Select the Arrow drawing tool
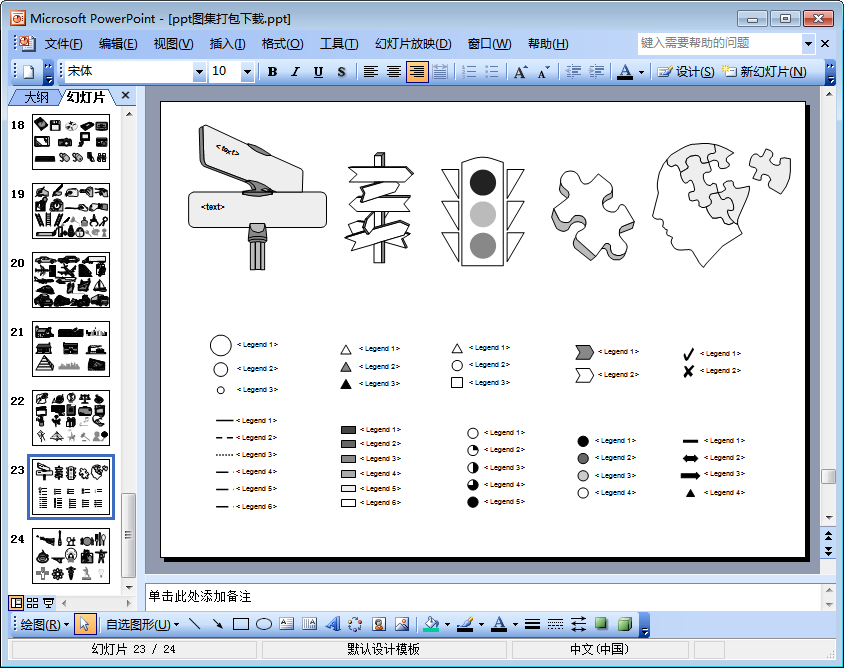The height and width of the screenshot is (668, 844). (217, 624)
